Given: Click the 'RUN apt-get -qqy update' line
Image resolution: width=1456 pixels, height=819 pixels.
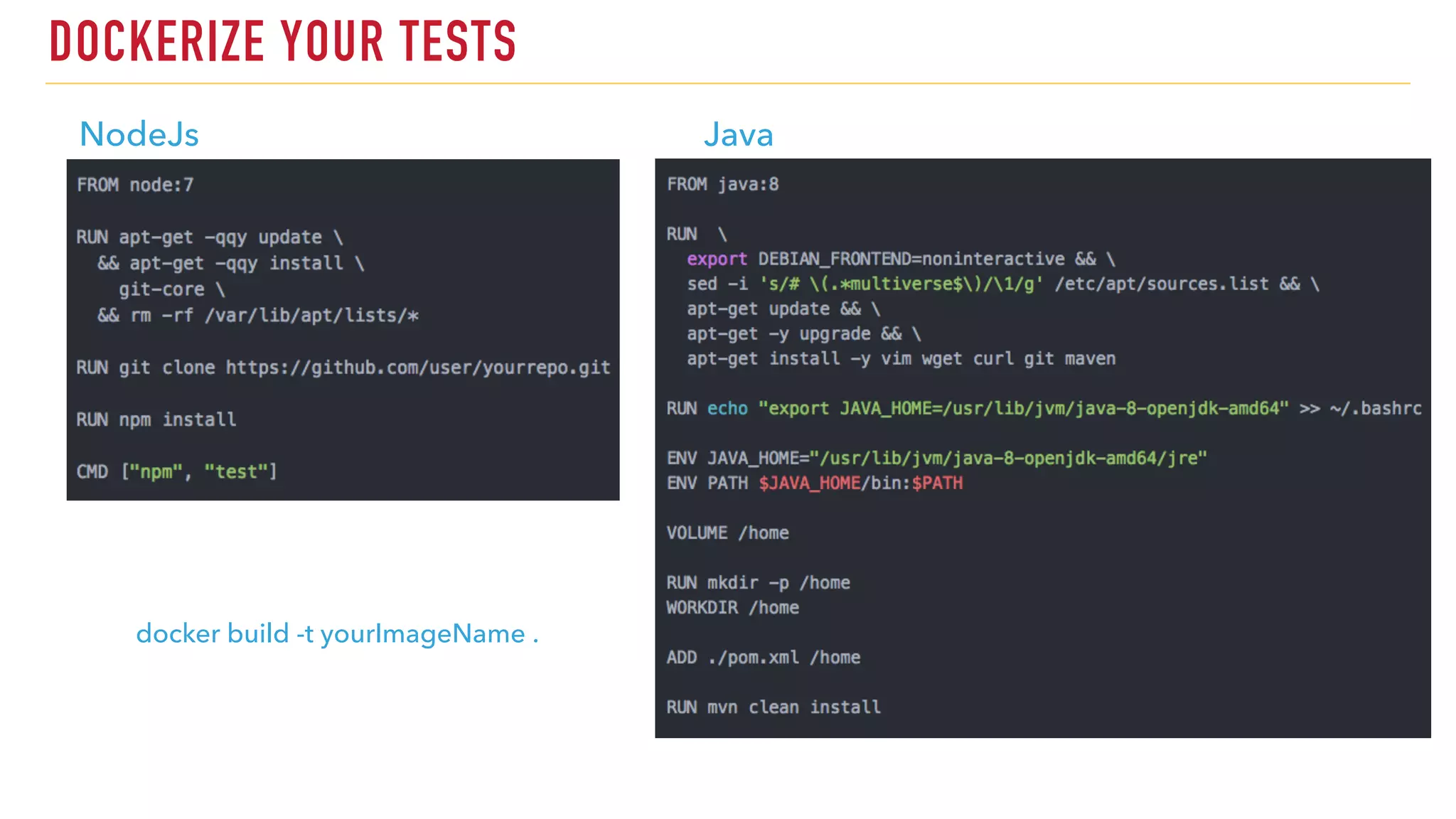Looking at the screenshot, I should (x=210, y=237).
